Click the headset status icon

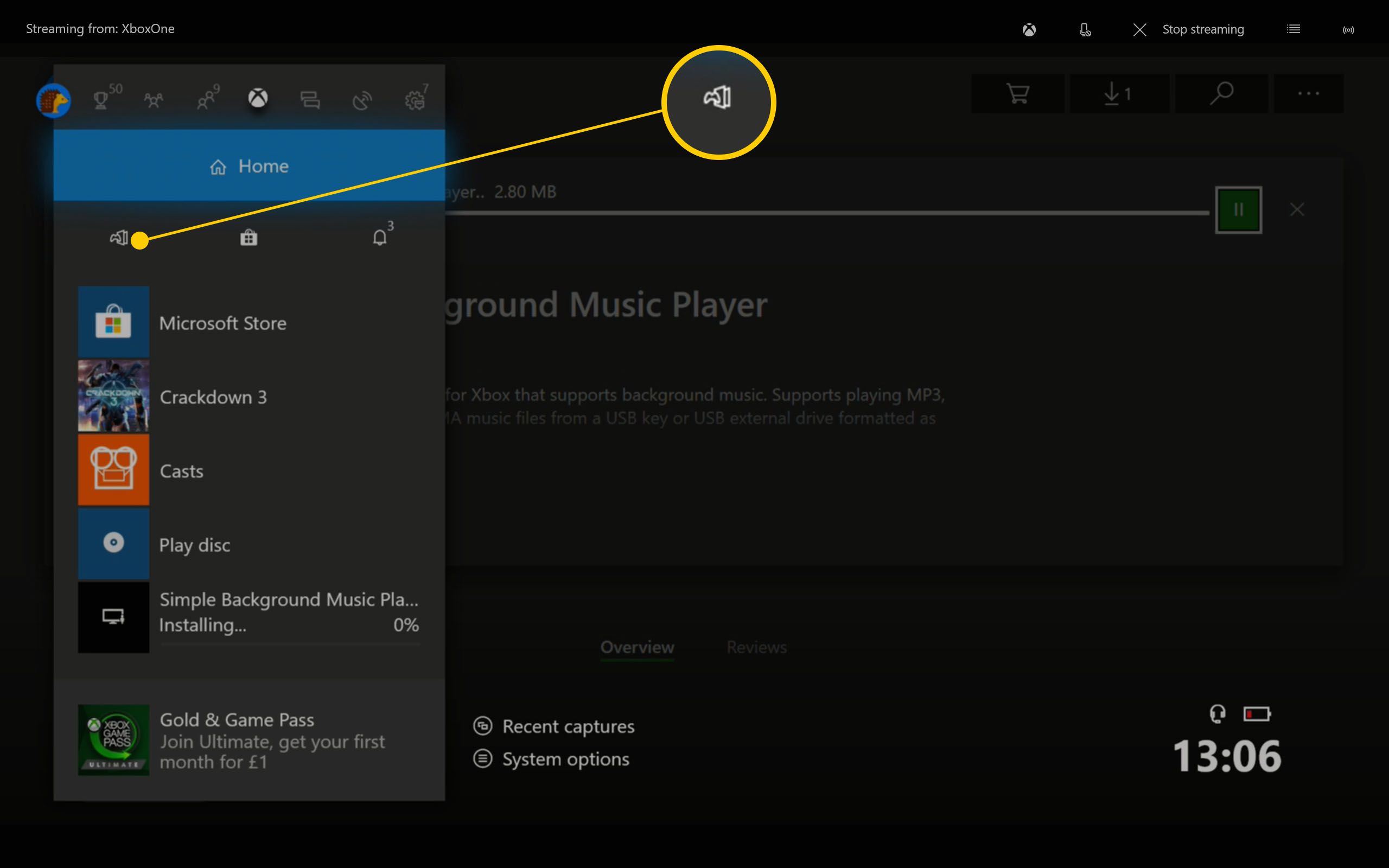1218,713
